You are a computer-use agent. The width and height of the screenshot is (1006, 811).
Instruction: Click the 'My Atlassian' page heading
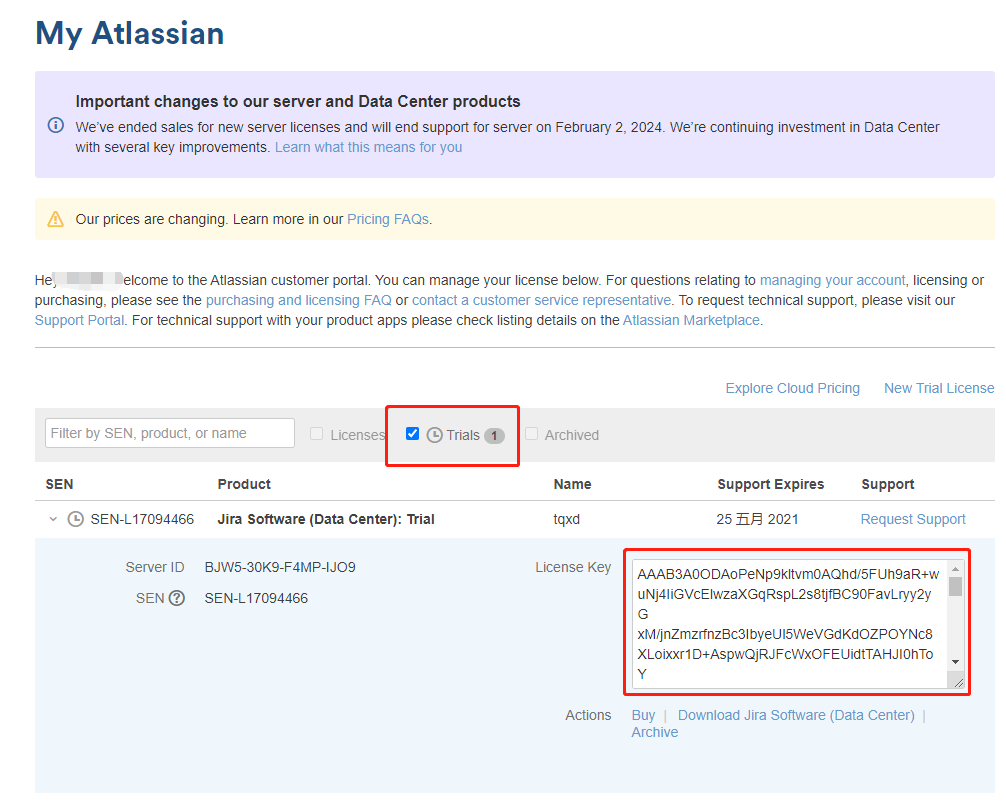130,33
